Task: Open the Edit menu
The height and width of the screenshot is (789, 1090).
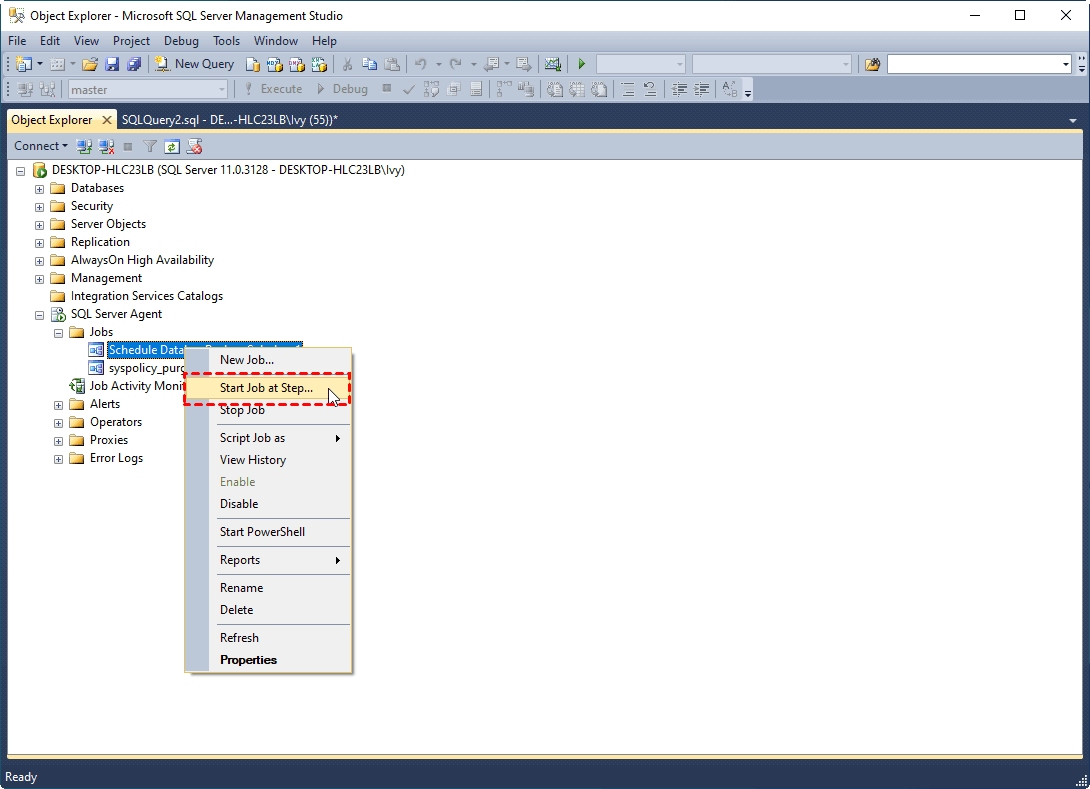Action: [50, 41]
